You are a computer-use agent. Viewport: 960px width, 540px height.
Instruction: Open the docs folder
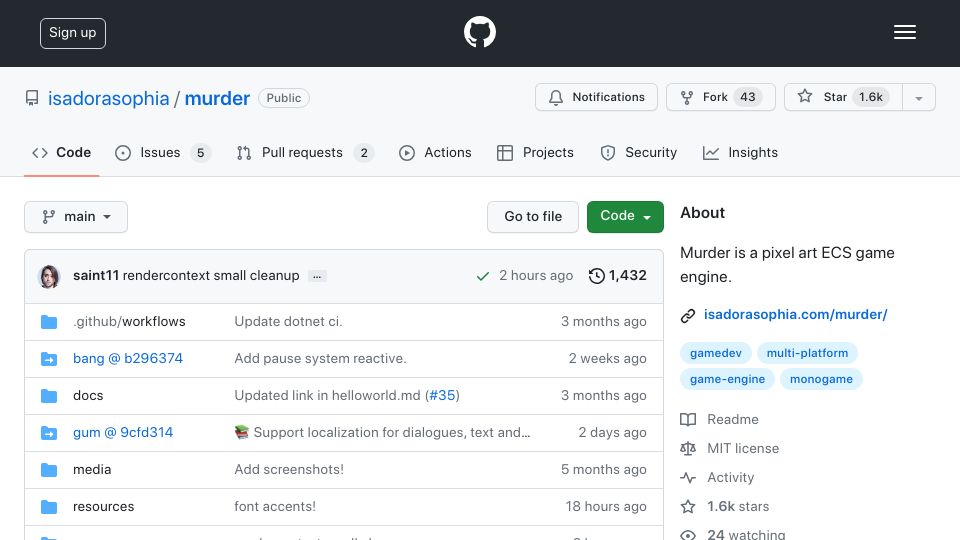(88, 396)
